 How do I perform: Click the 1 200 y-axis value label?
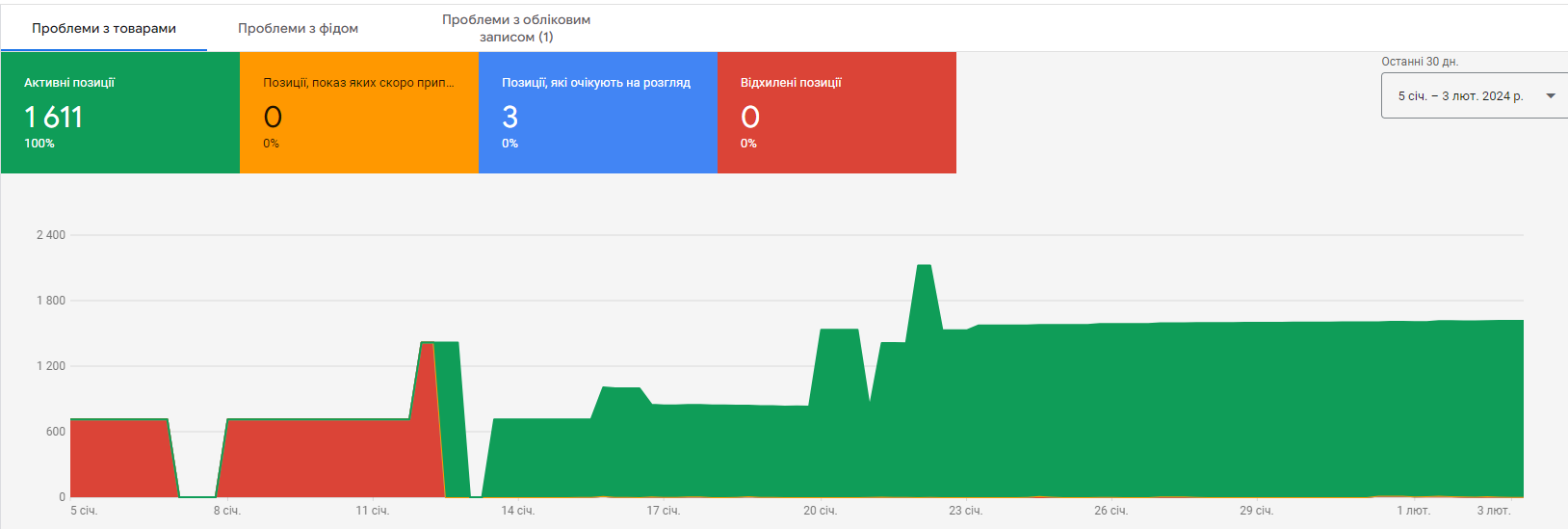coord(51,366)
